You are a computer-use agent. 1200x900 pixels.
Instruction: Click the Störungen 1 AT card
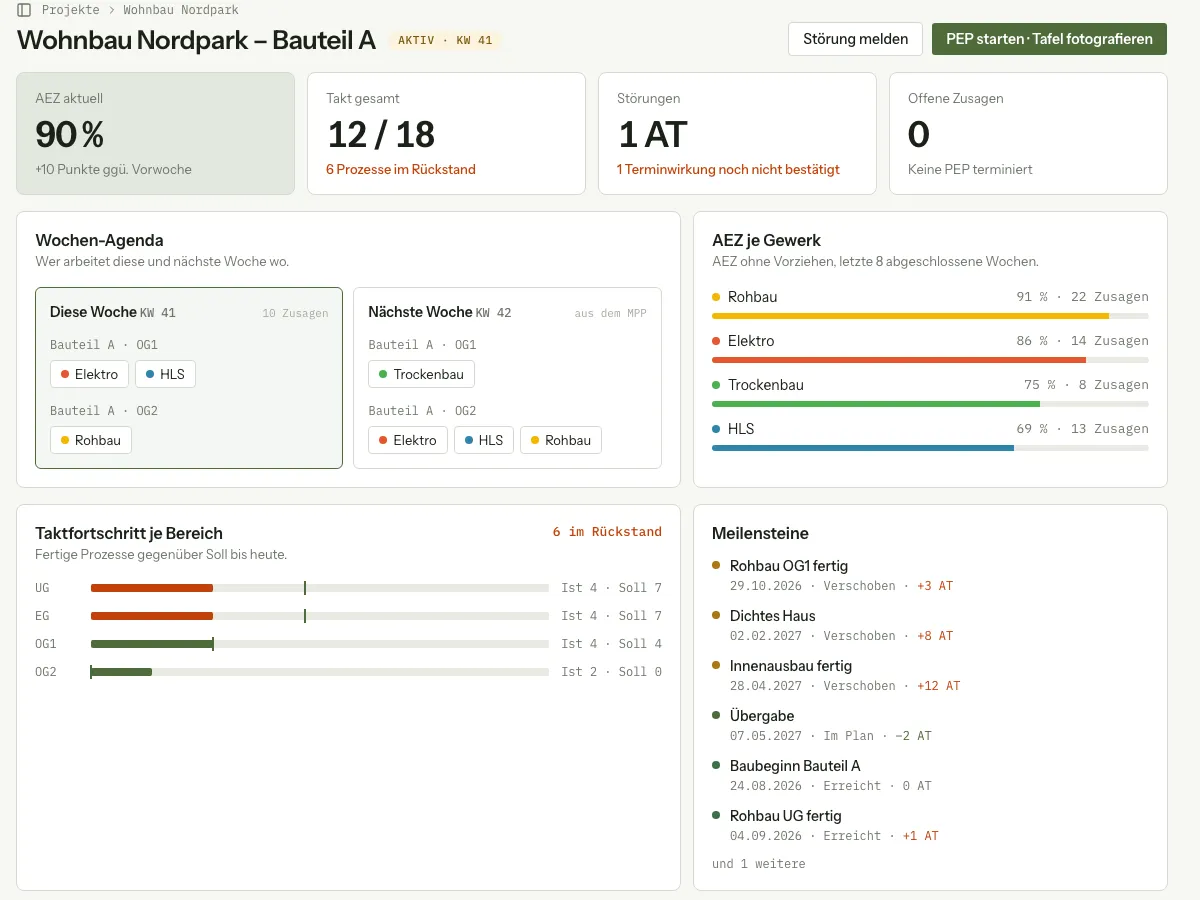click(737, 133)
